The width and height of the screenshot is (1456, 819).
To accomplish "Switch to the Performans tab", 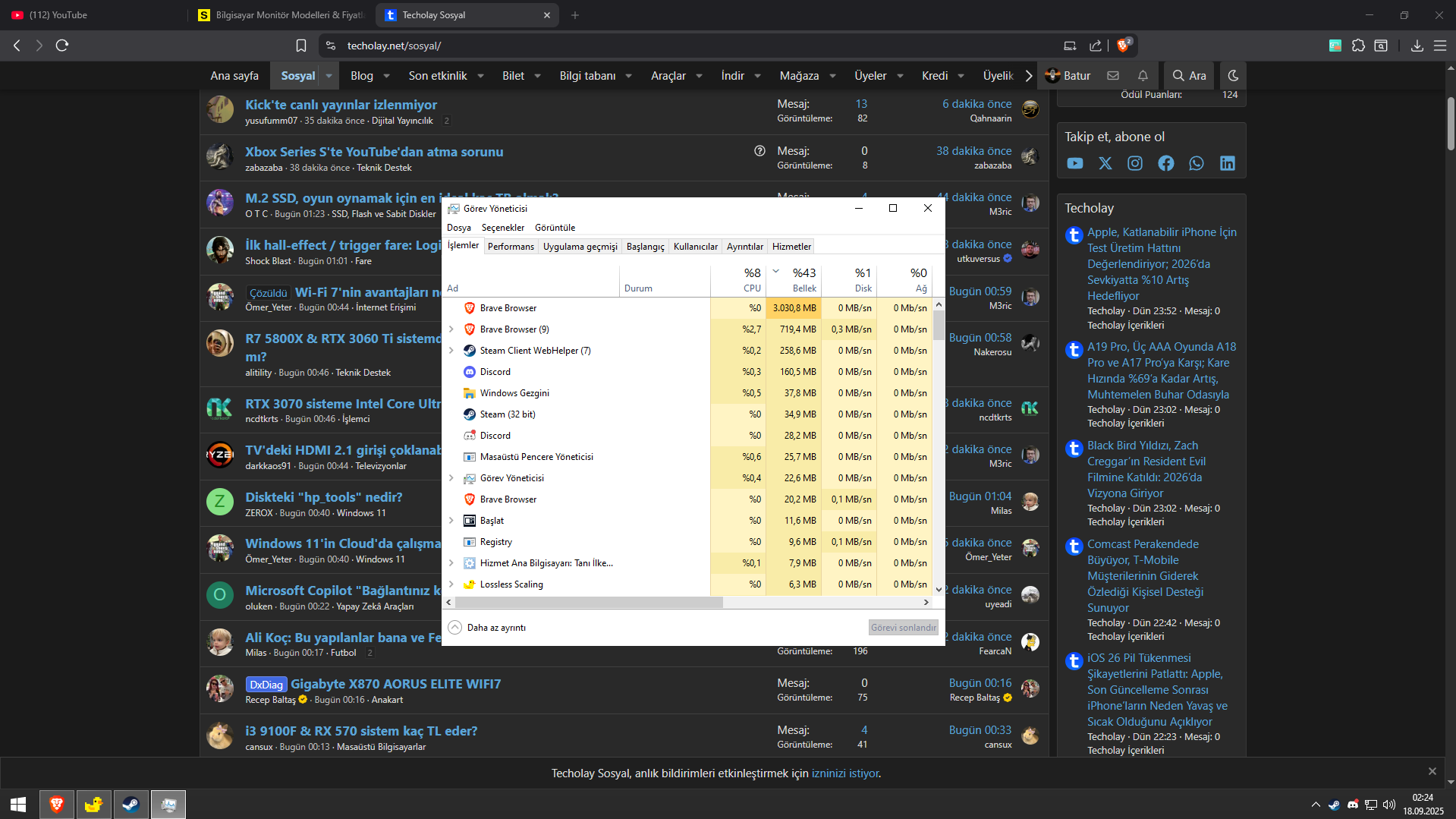I will point(511,247).
